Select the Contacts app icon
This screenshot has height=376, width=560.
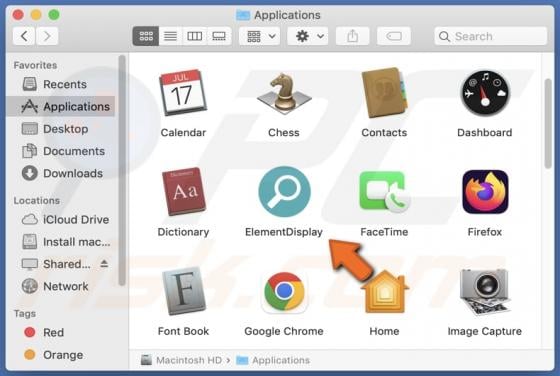(384, 92)
